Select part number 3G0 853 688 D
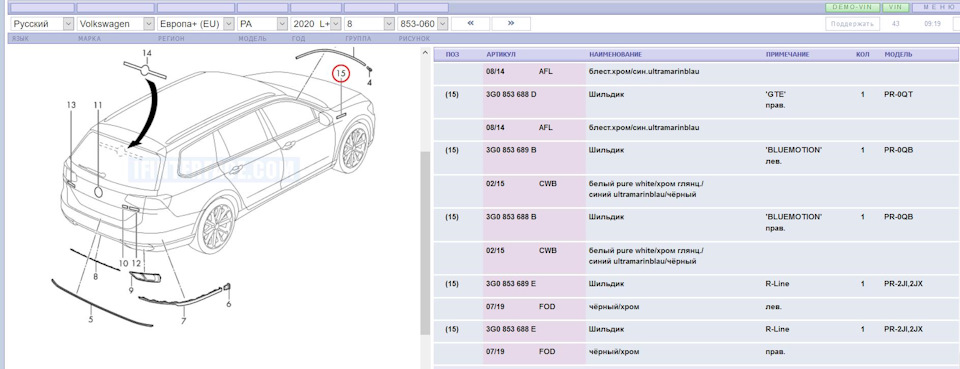 click(511, 94)
